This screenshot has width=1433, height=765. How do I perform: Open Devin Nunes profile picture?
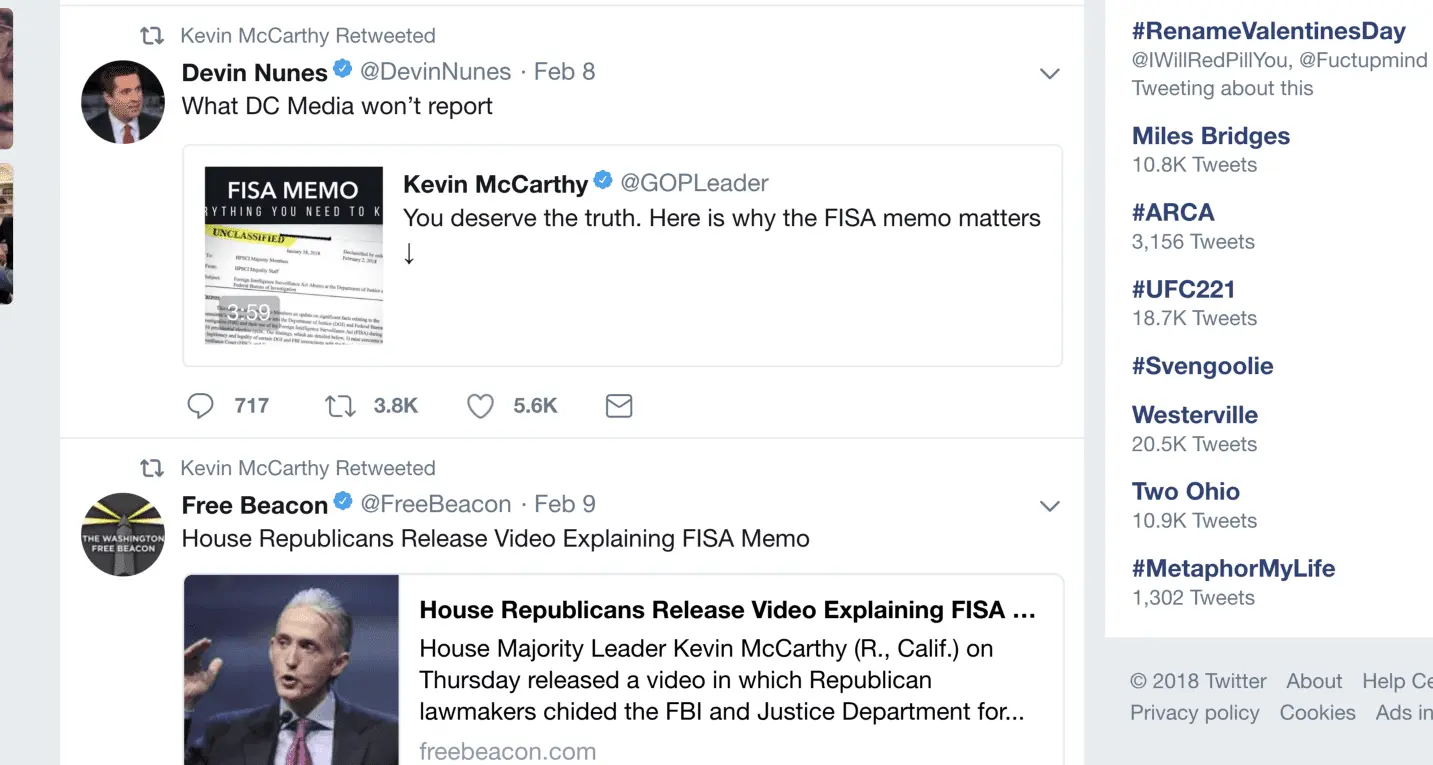click(123, 102)
